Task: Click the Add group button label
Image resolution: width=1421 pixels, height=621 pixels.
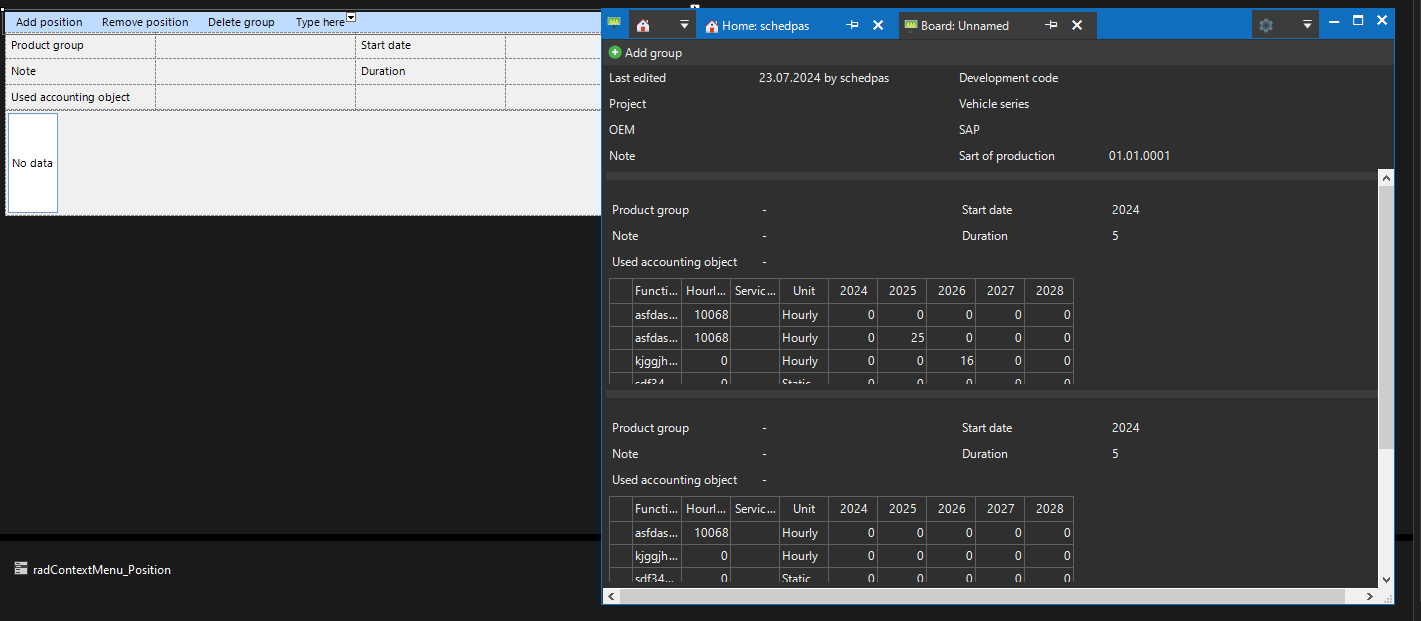Action: pyautogui.click(x=653, y=53)
